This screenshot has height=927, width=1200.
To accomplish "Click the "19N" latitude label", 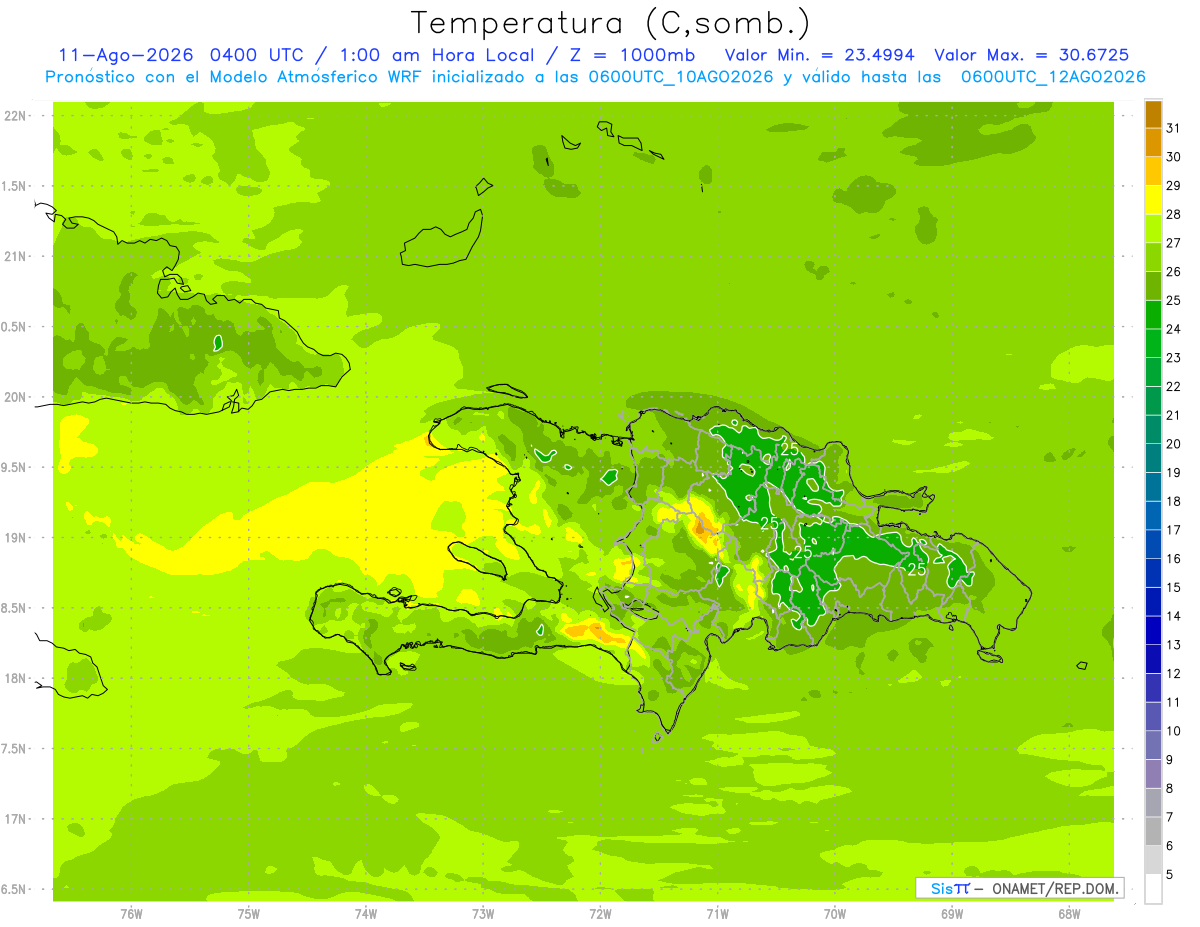I will pyautogui.click(x=16, y=538).
